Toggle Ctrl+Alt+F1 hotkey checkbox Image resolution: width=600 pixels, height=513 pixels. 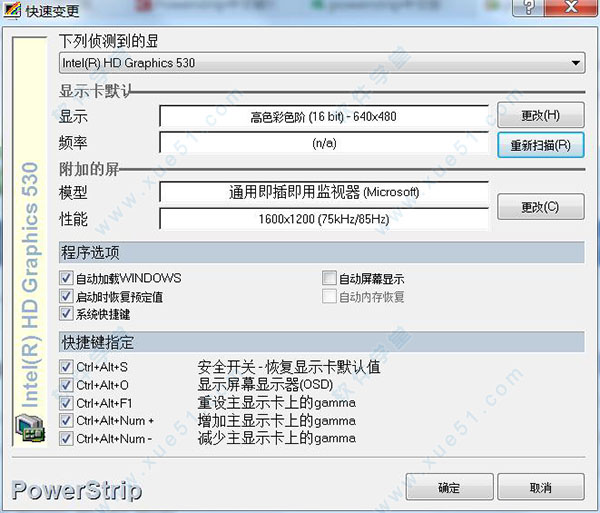click(x=66, y=403)
